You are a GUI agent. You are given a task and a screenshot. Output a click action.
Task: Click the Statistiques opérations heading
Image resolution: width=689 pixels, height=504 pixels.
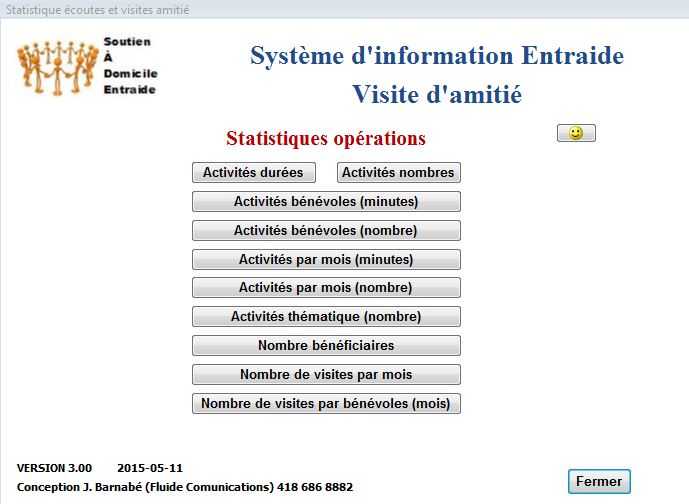(x=326, y=138)
